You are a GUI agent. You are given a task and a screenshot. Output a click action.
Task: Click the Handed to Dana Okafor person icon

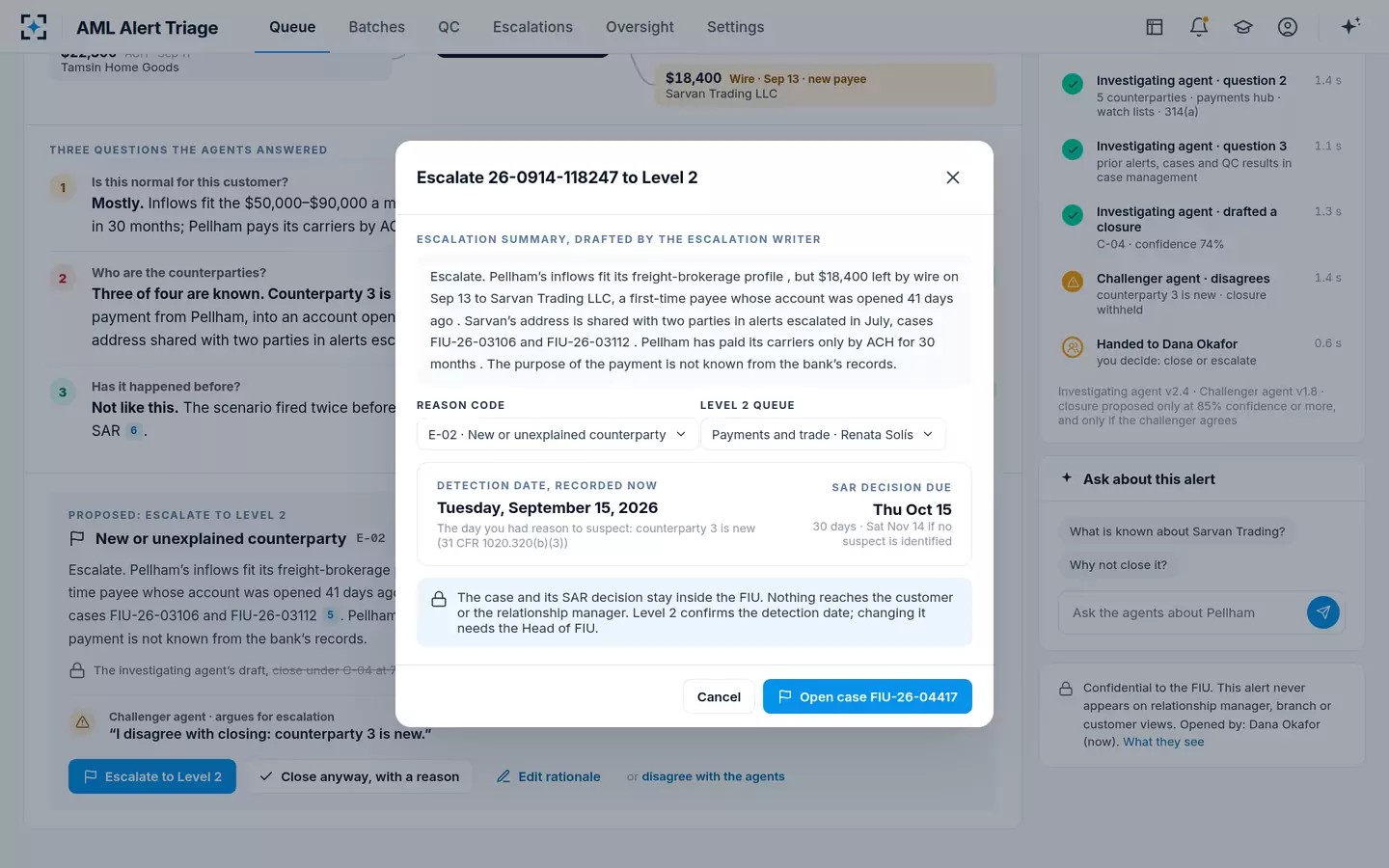1073,347
